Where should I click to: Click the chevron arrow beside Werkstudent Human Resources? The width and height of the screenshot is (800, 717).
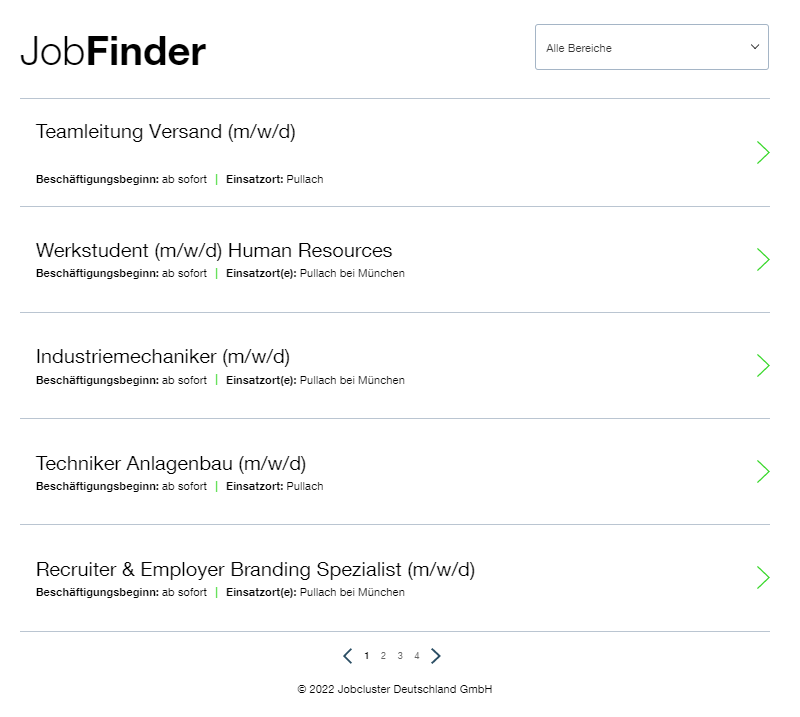[x=763, y=259]
